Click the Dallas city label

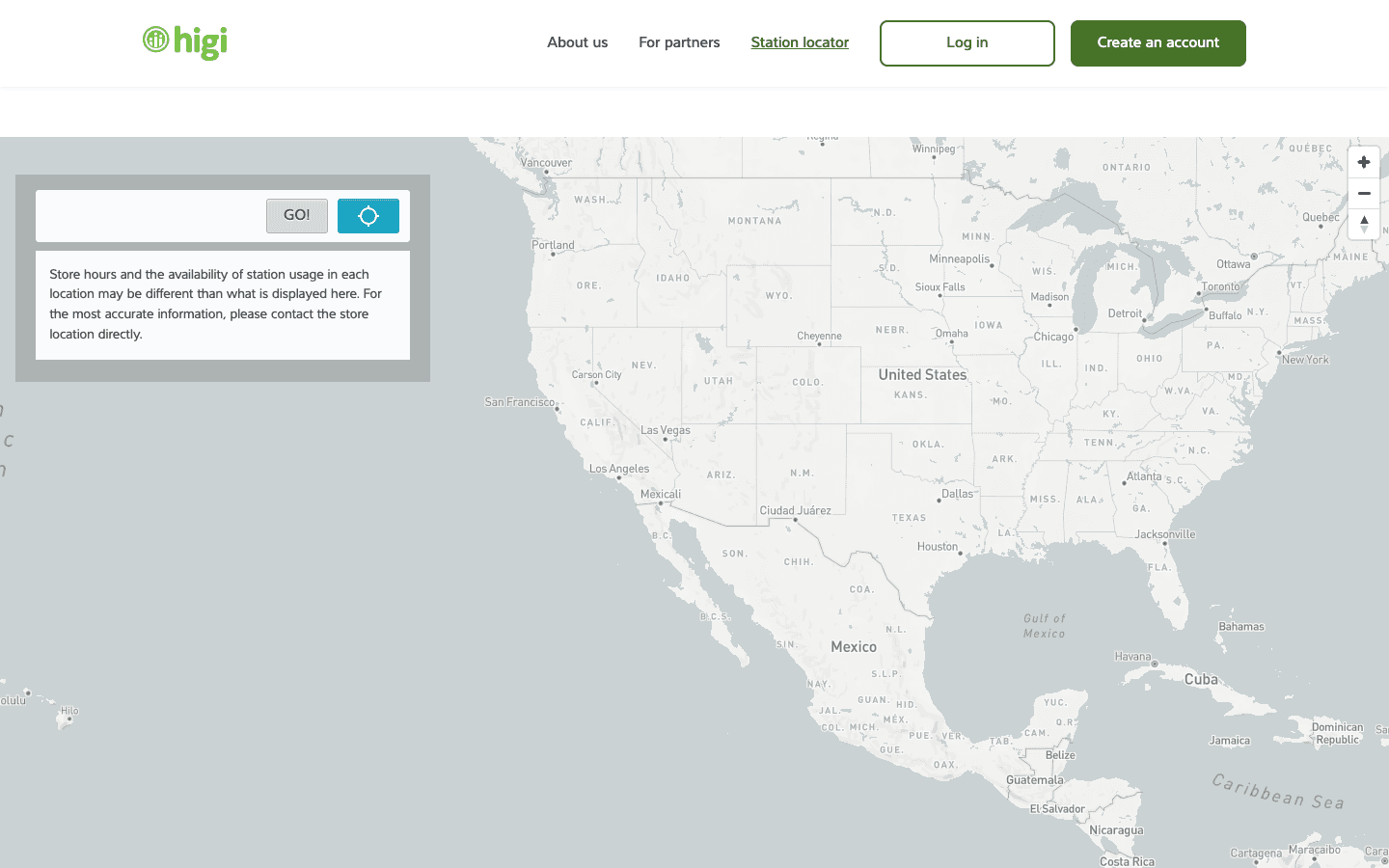(958, 494)
